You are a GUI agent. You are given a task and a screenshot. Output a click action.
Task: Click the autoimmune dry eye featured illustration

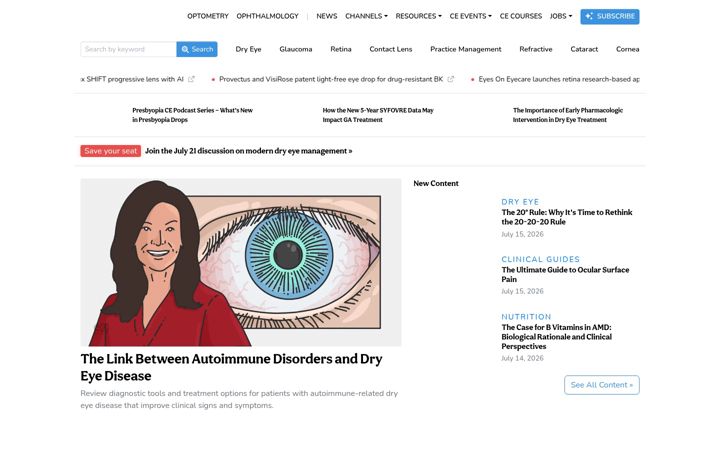(x=241, y=262)
